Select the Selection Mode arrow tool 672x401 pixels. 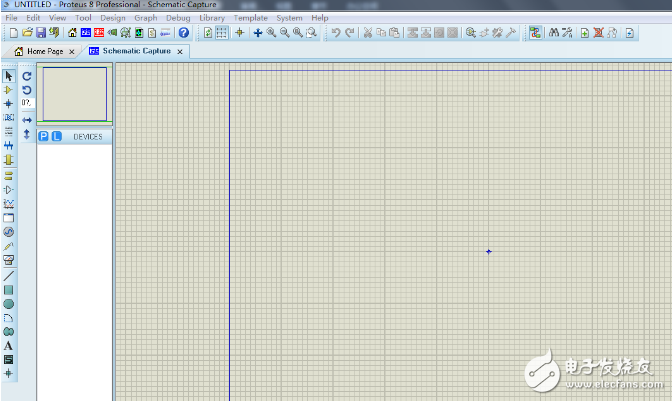pos(9,76)
